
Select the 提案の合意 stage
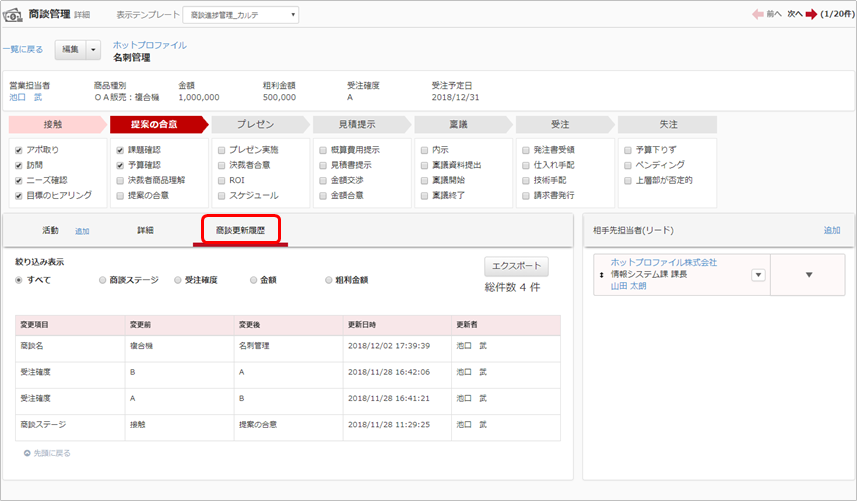pyautogui.click(x=159, y=125)
